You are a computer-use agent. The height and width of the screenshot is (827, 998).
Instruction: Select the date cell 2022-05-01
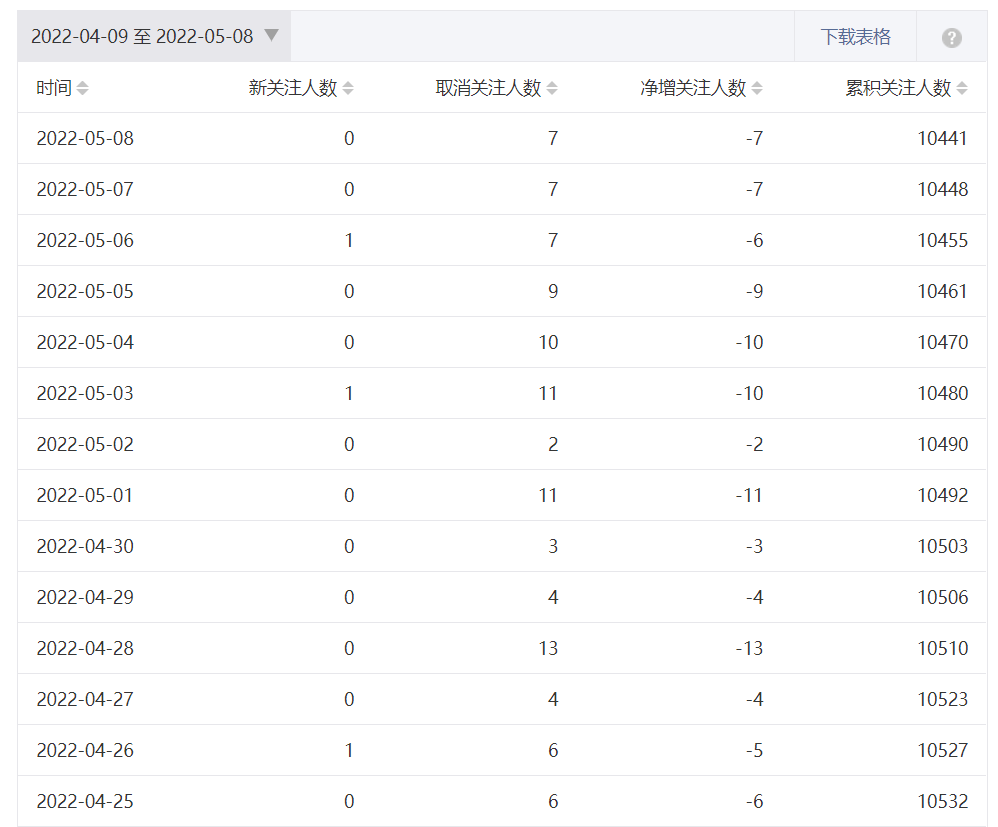pos(85,495)
